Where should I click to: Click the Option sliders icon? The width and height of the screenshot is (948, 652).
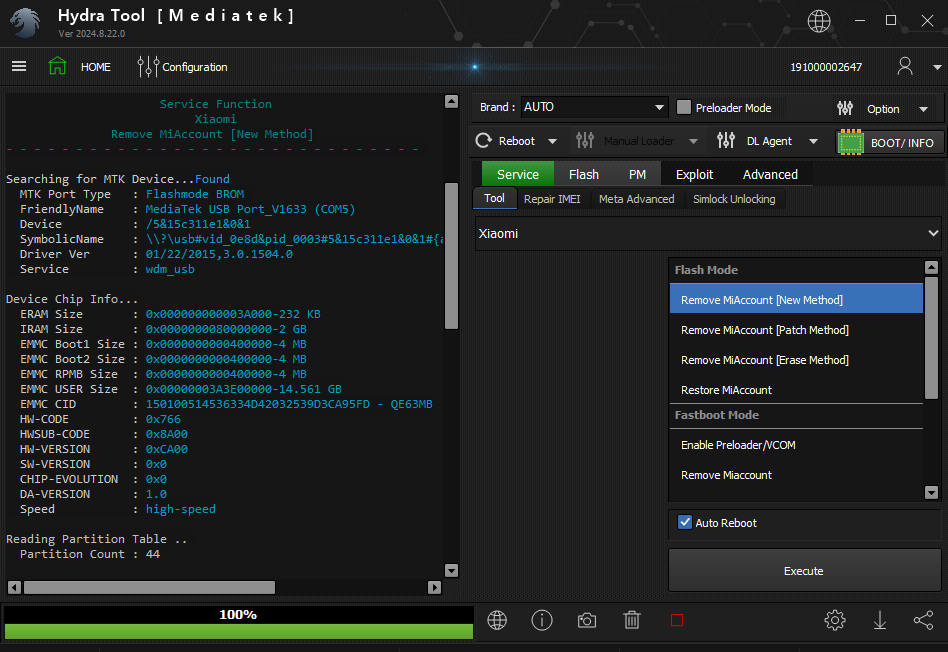[x=845, y=108]
